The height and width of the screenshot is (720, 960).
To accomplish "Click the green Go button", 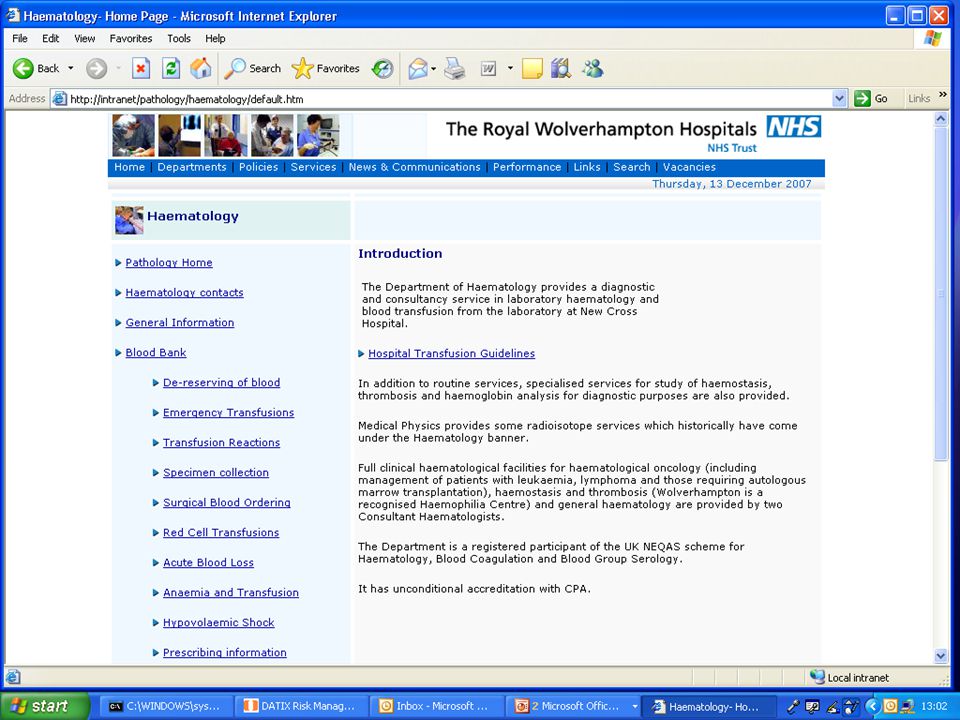I will click(871, 99).
